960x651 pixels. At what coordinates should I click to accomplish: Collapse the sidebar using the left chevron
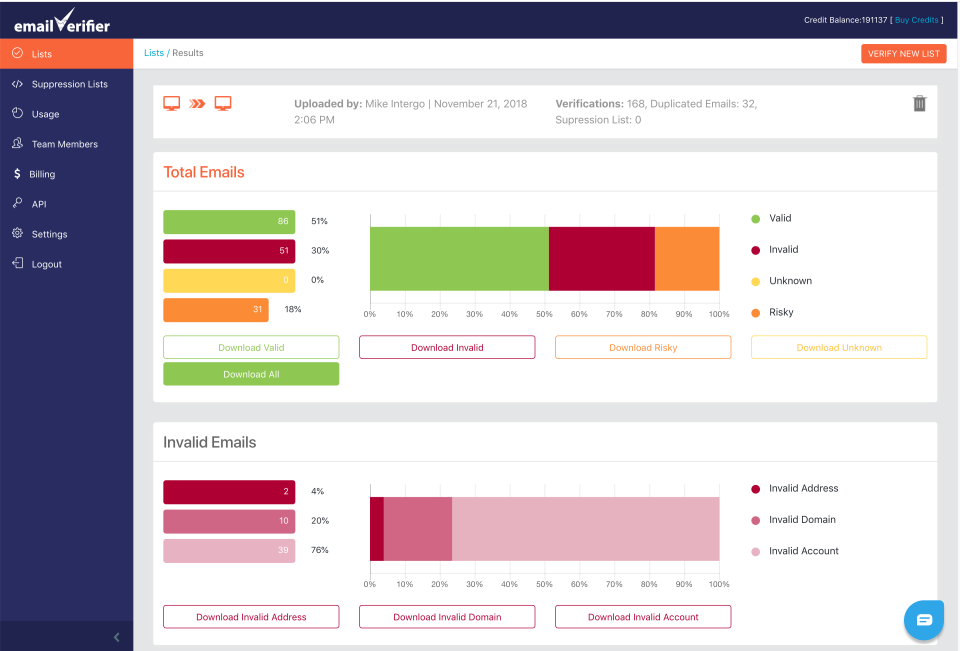coord(116,636)
